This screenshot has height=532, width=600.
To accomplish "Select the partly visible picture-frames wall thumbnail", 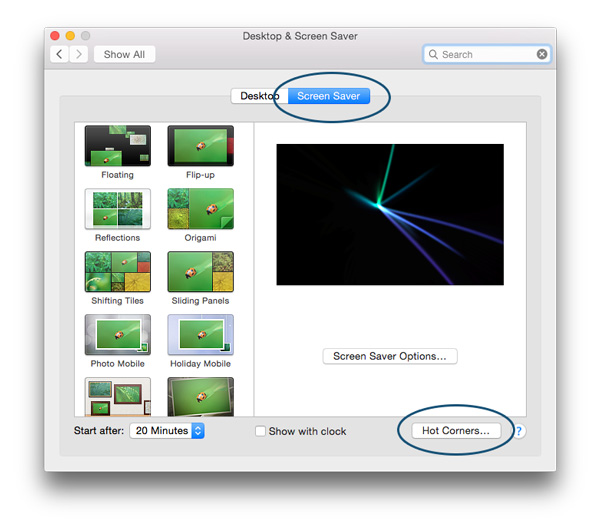I will [118, 397].
